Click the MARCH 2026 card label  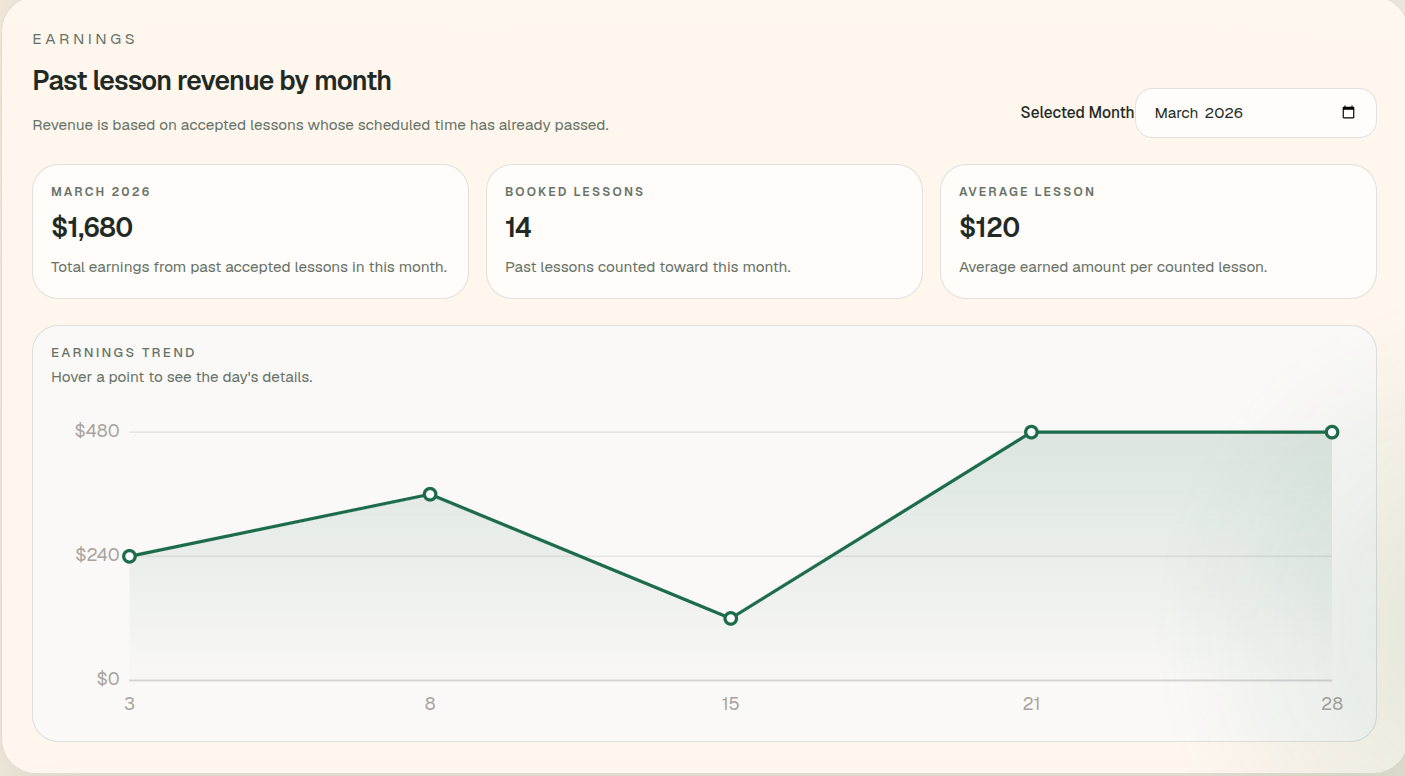tap(101, 192)
